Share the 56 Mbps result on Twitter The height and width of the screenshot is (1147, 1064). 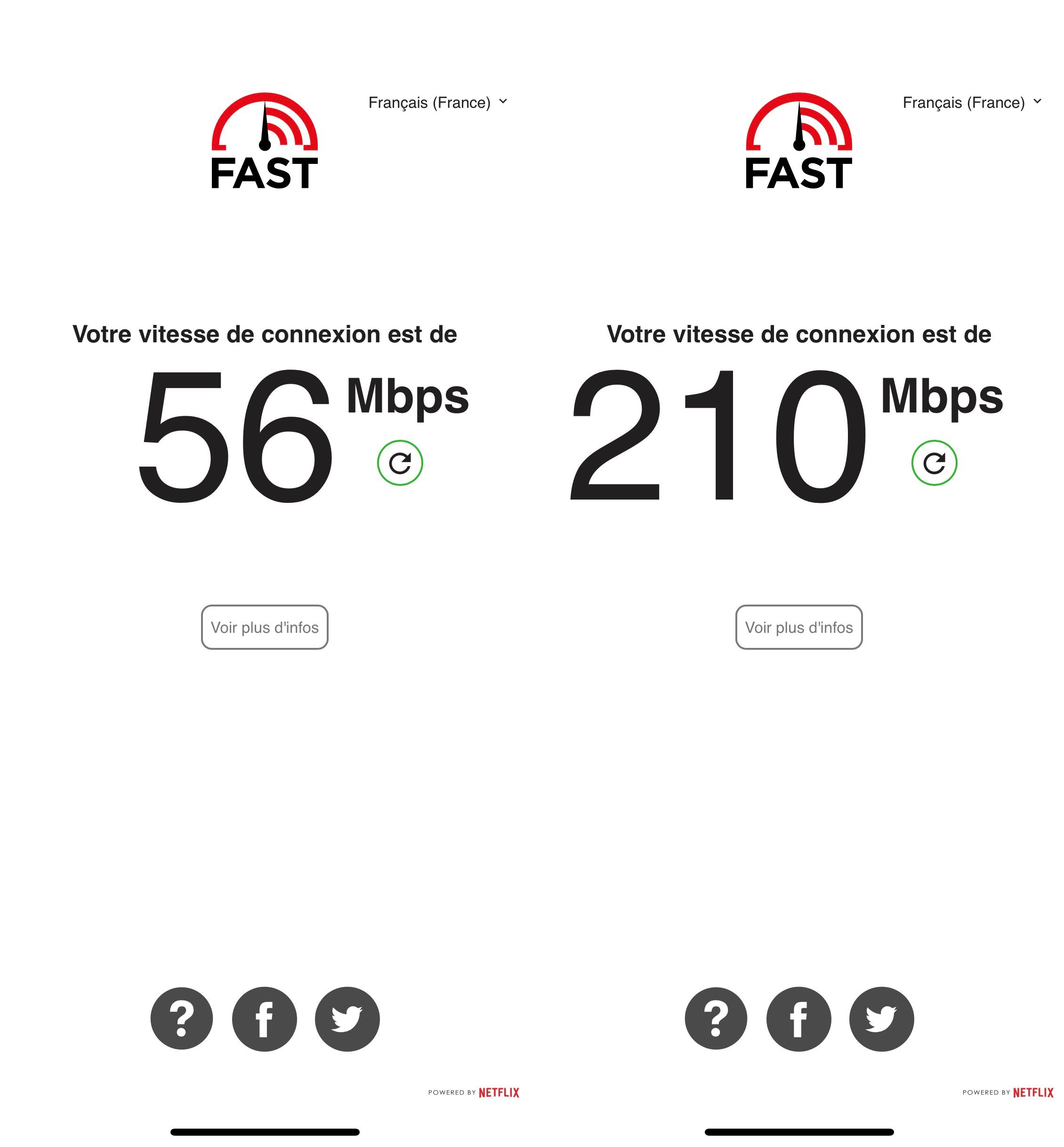(347, 1018)
